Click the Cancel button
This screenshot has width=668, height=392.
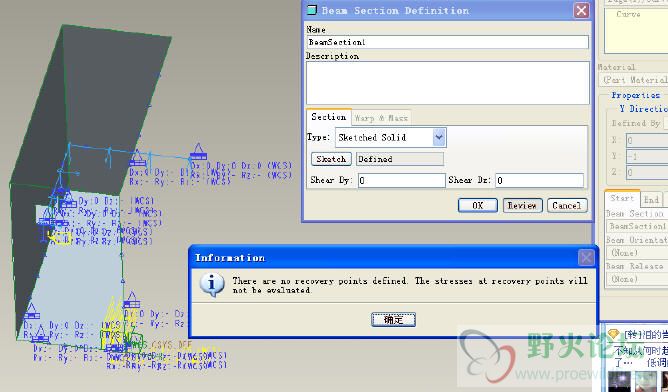(567, 205)
